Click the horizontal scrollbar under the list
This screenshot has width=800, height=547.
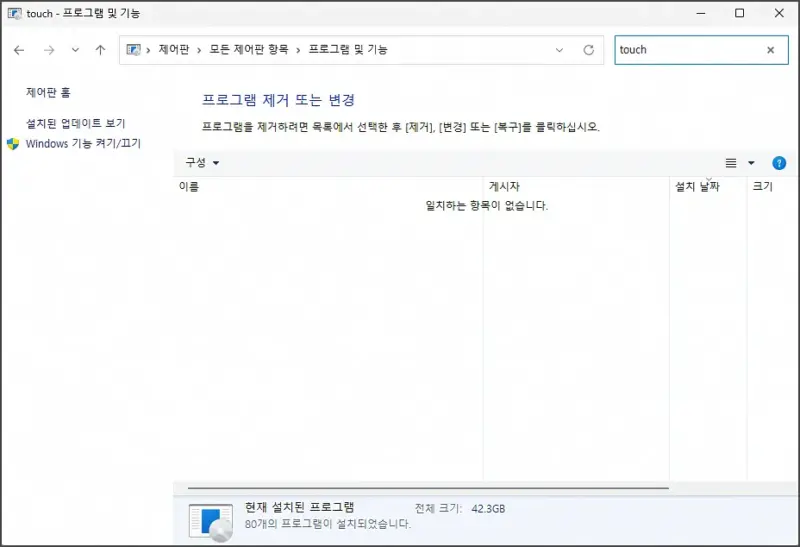tap(428, 488)
